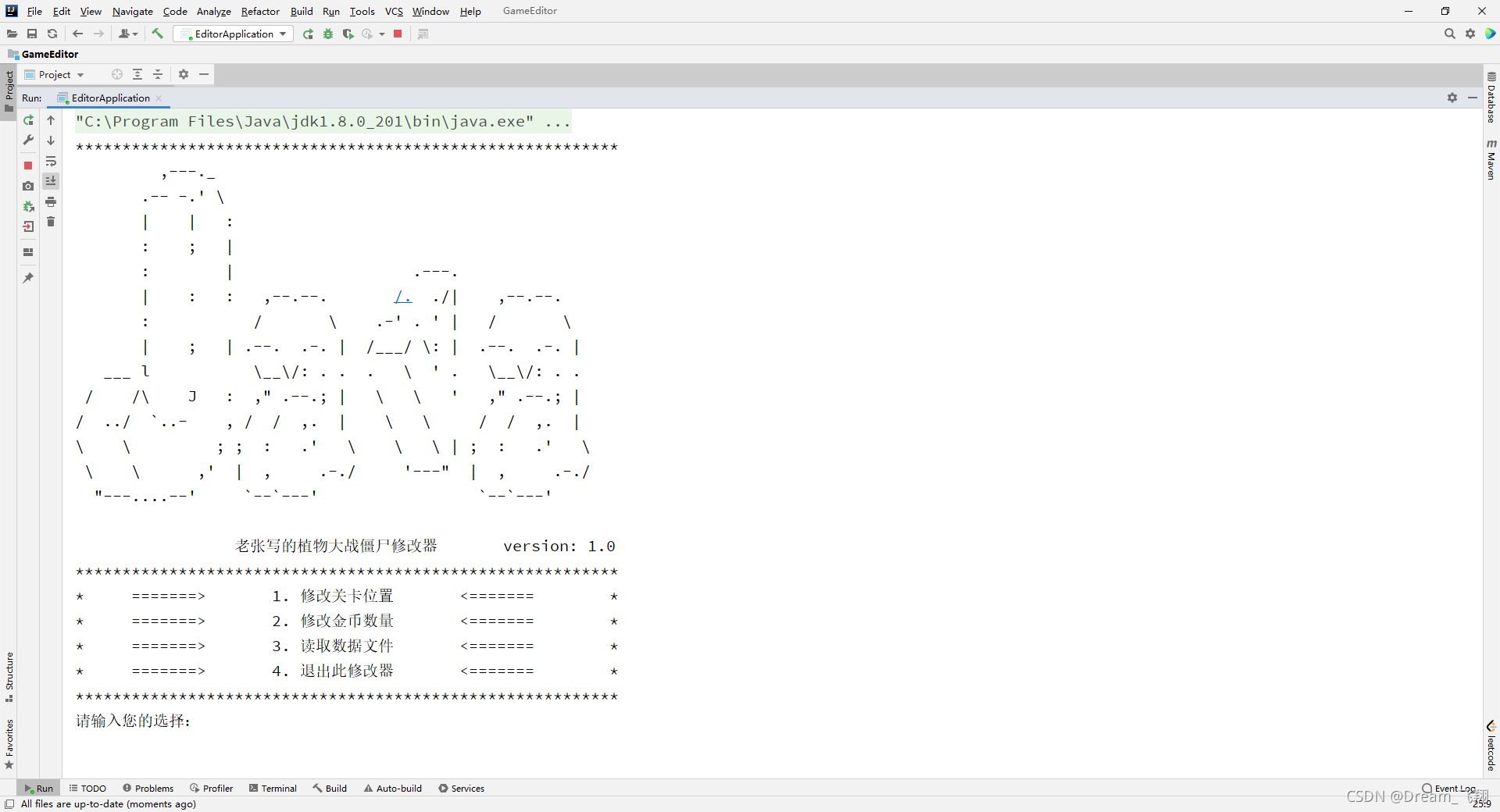Screen dimensions: 1500x812
Task: Open the Favorites side panel
Action: pos(9,743)
